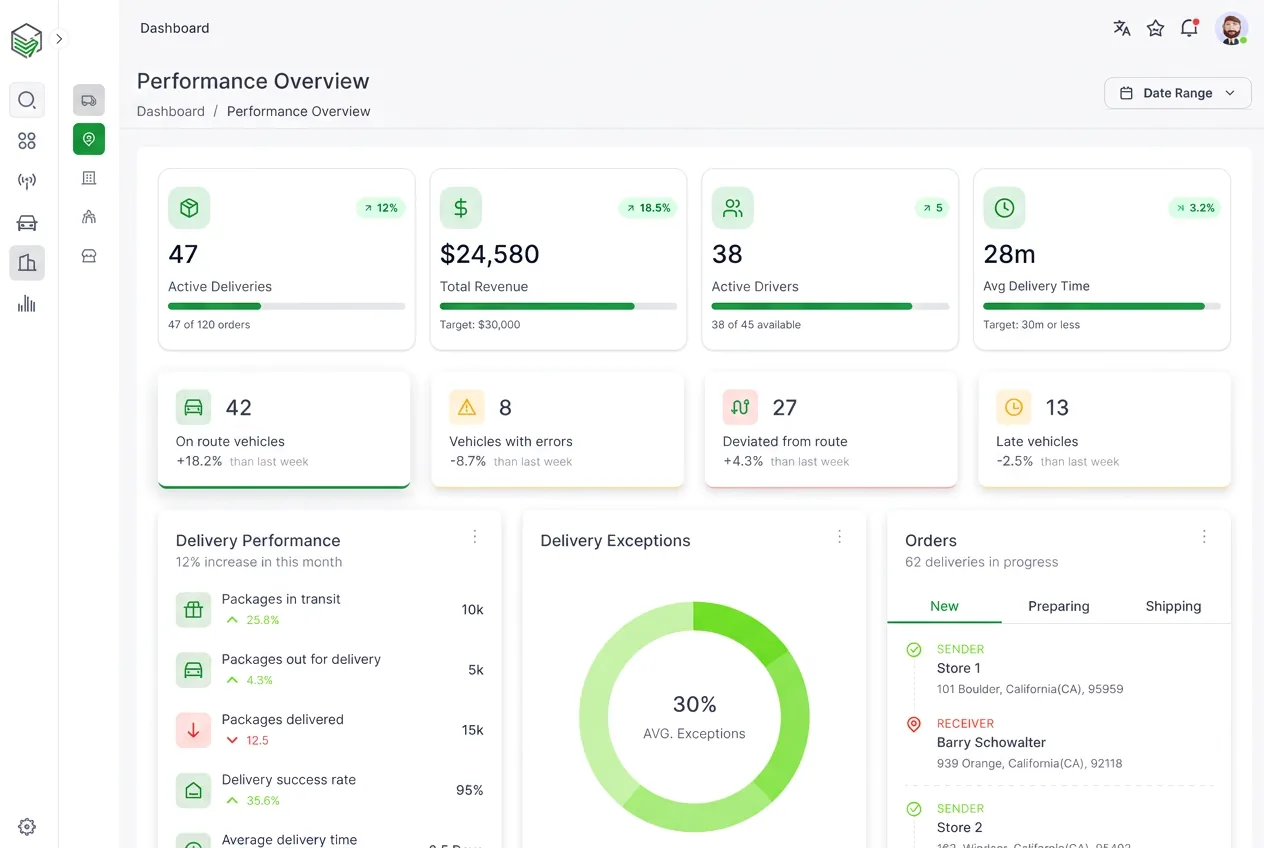Expand the sidebar with the chevron arrow
The height and width of the screenshot is (848, 1264).
pos(59,39)
